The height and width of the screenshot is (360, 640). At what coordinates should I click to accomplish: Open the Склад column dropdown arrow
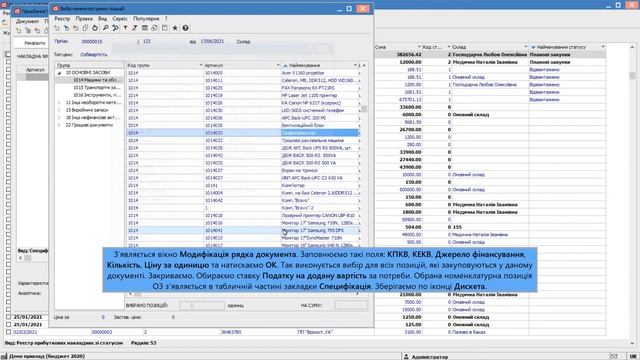tap(526, 47)
